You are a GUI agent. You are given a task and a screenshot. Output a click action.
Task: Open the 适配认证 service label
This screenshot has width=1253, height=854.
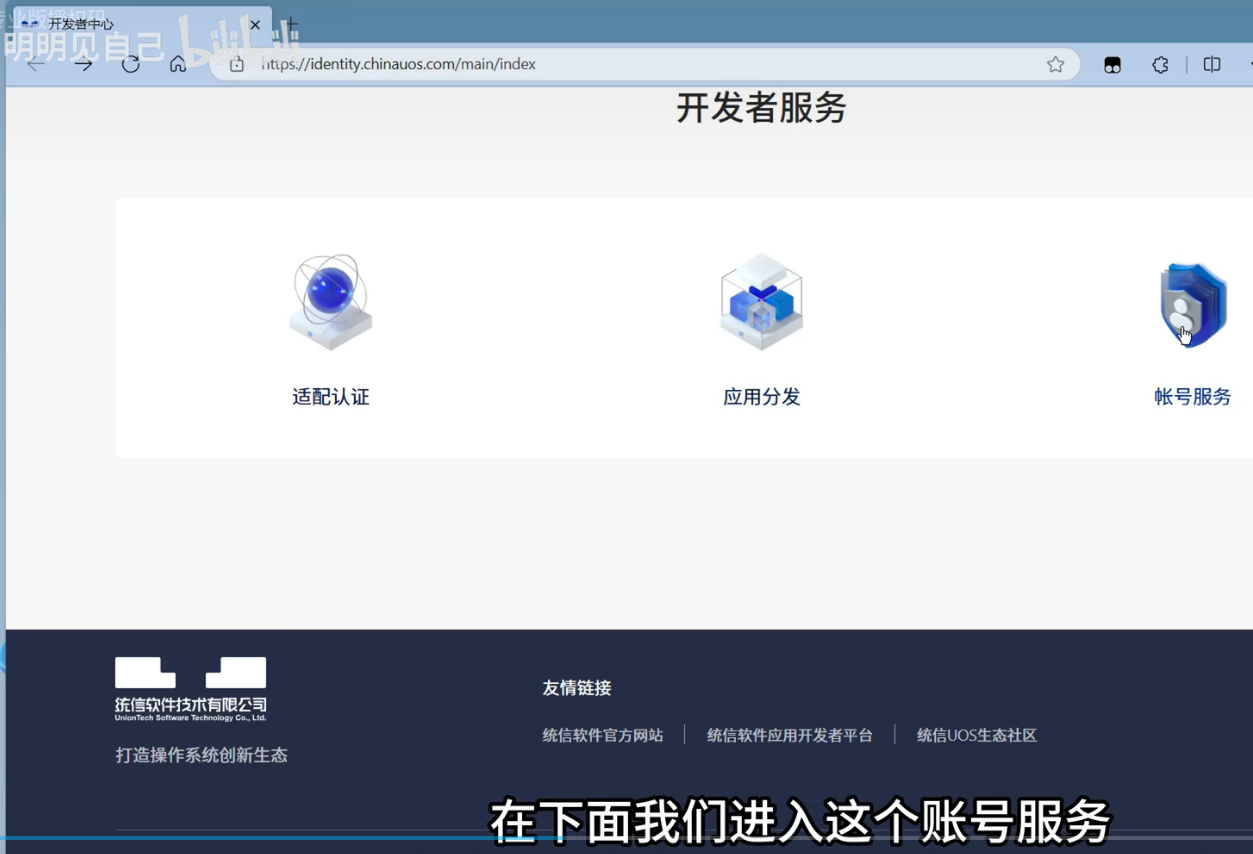pos(331,397)
